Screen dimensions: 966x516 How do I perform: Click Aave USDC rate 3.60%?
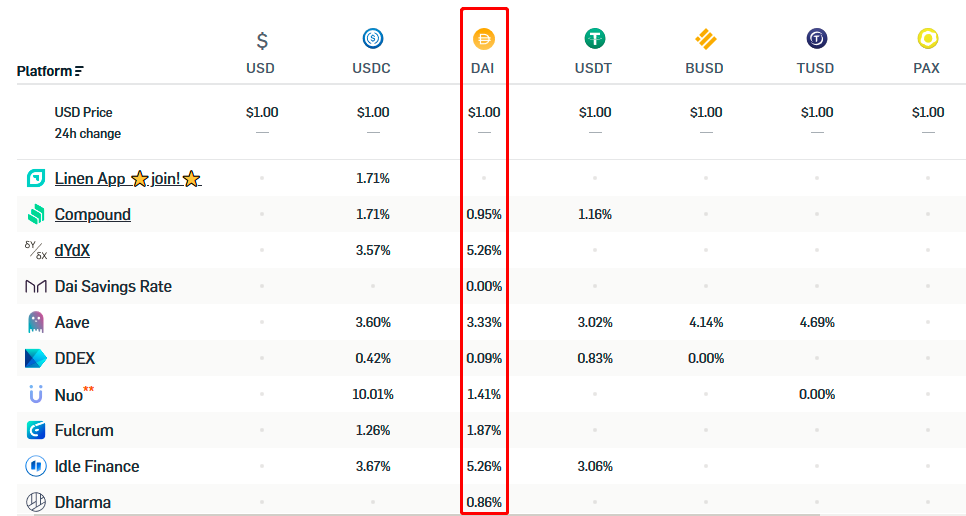tap(373, 322)
